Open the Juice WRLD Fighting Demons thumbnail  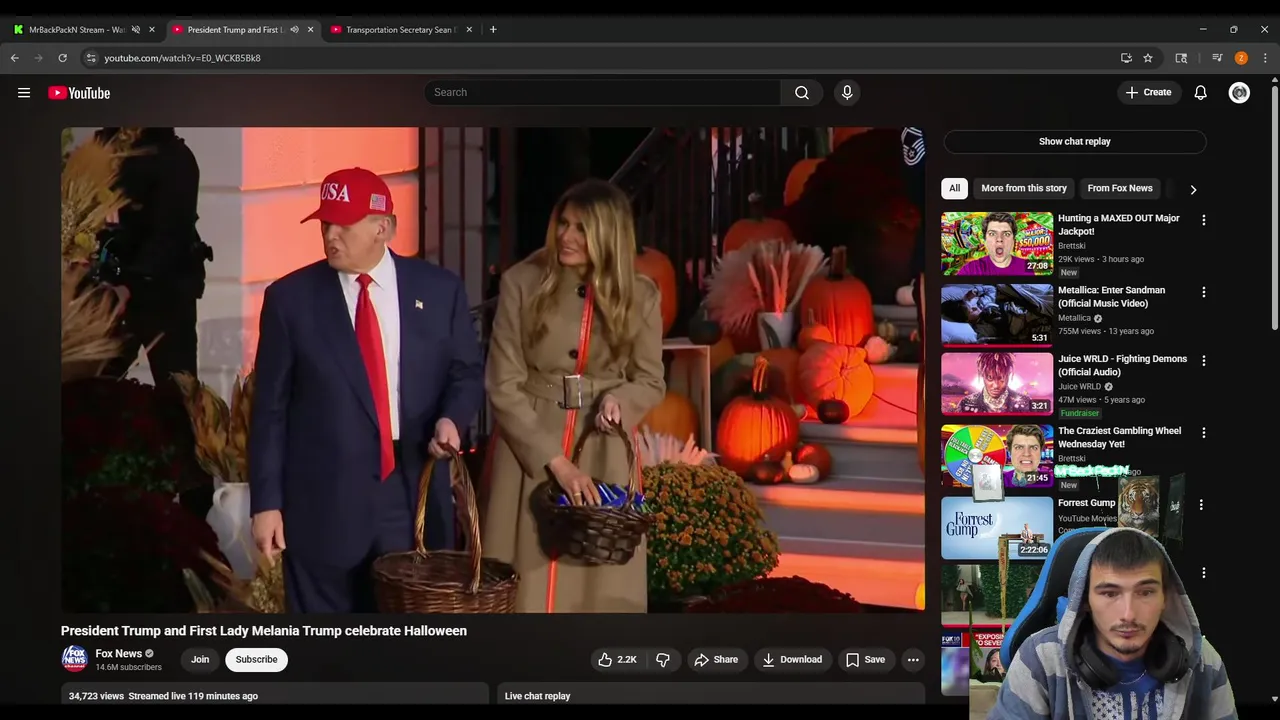997,384
